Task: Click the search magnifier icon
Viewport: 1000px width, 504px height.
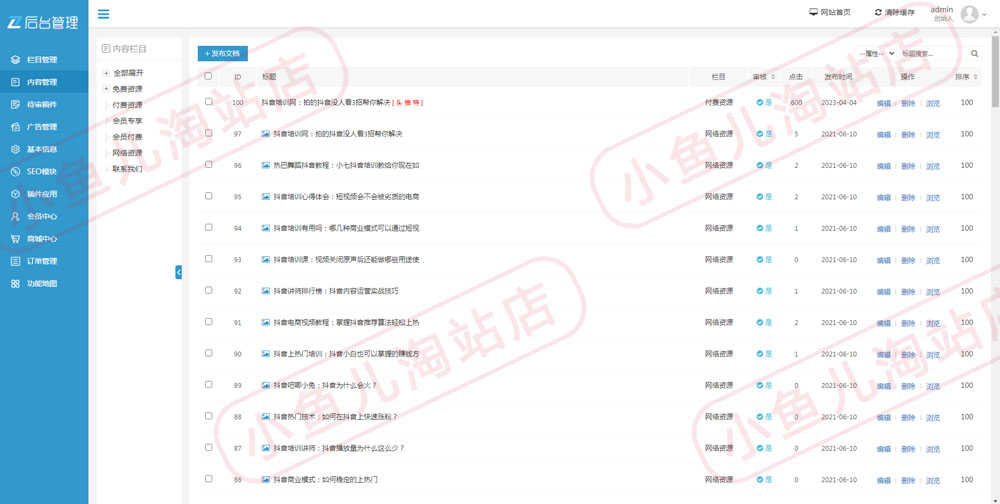Action: (974, 54)
